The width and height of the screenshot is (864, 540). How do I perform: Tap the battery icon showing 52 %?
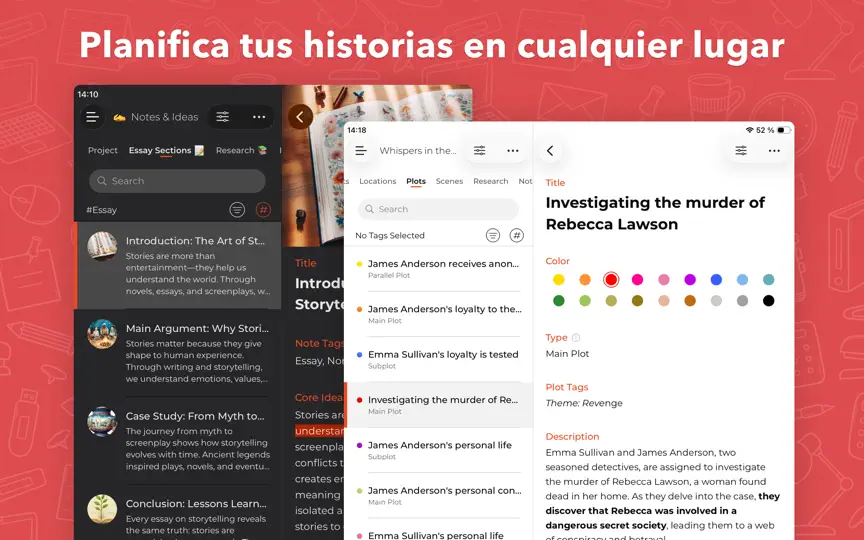pos(784,130)
